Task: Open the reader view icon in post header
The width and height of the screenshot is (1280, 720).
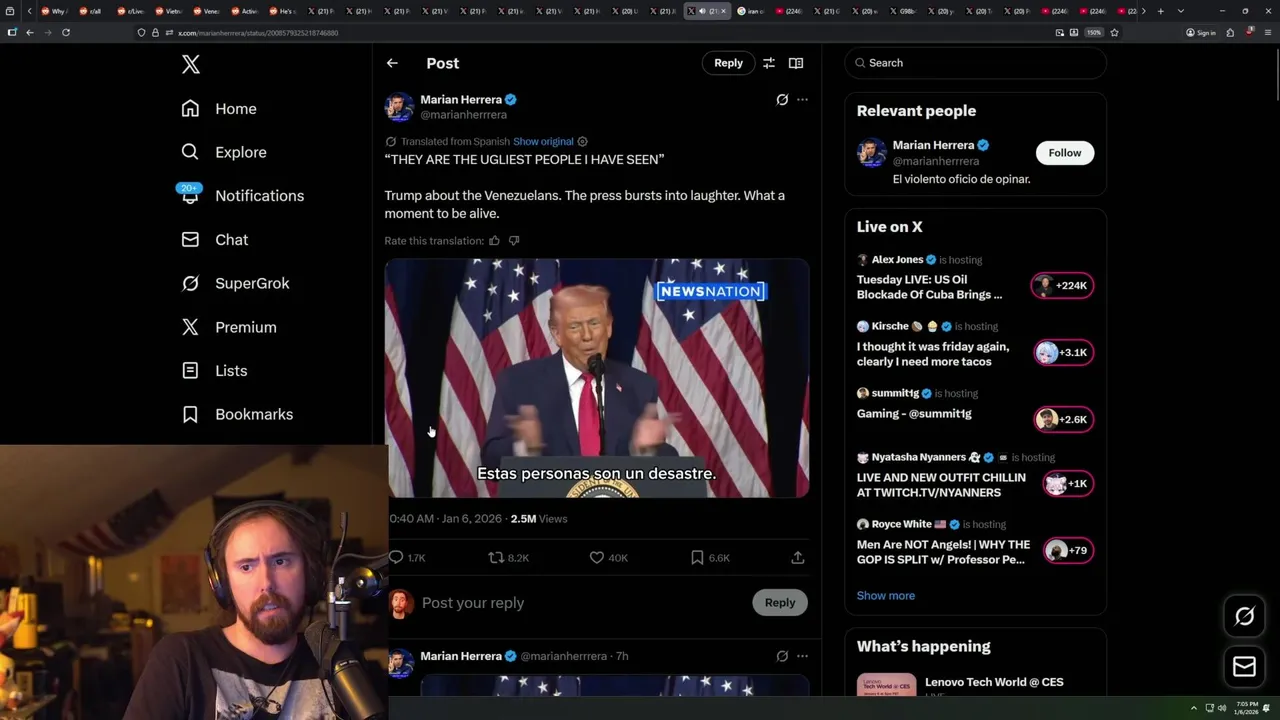Action: point(796,63)
